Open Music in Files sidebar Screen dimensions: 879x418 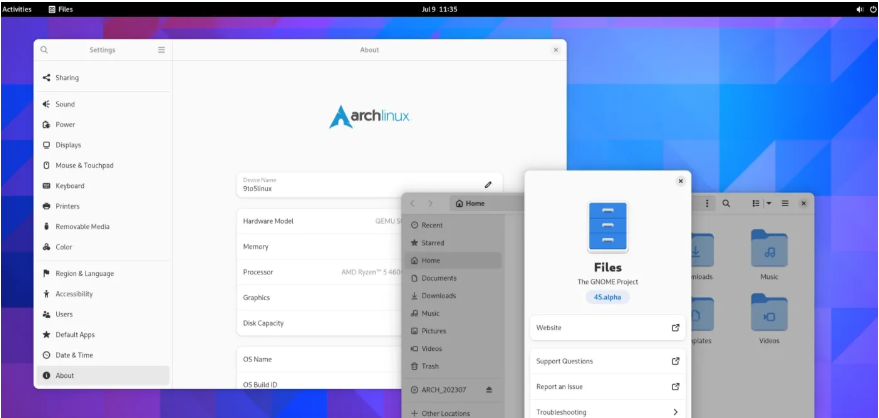click(453, 313)
